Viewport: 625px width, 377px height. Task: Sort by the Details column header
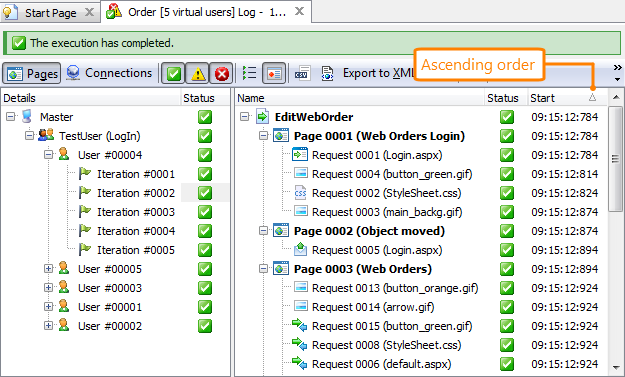[x=91, y=98]
